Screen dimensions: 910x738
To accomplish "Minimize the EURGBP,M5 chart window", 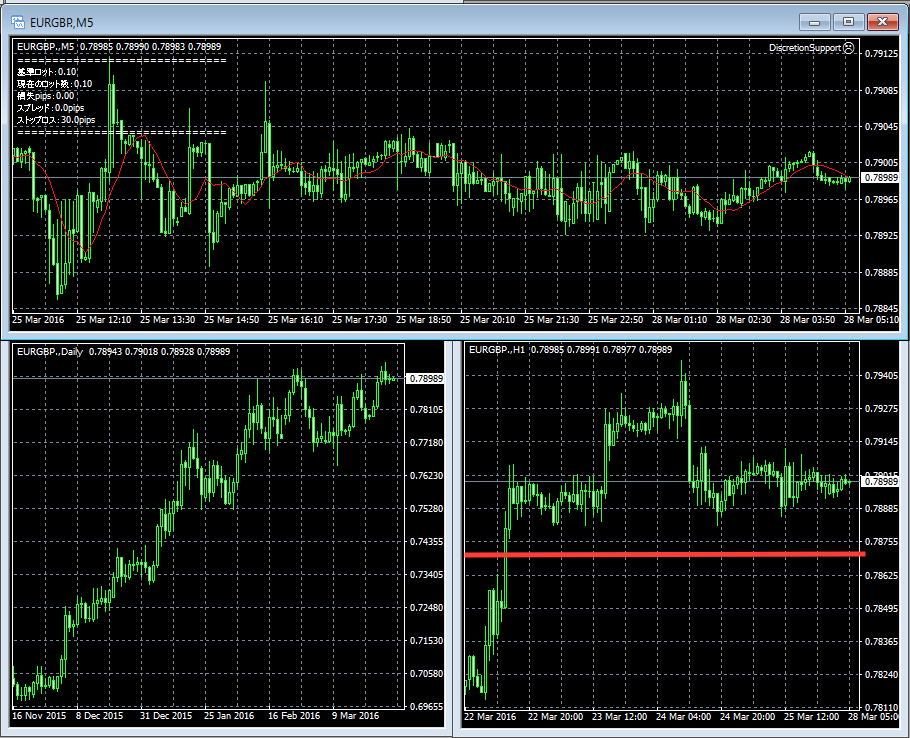I will pyautogui.click(x=816, y=21).
